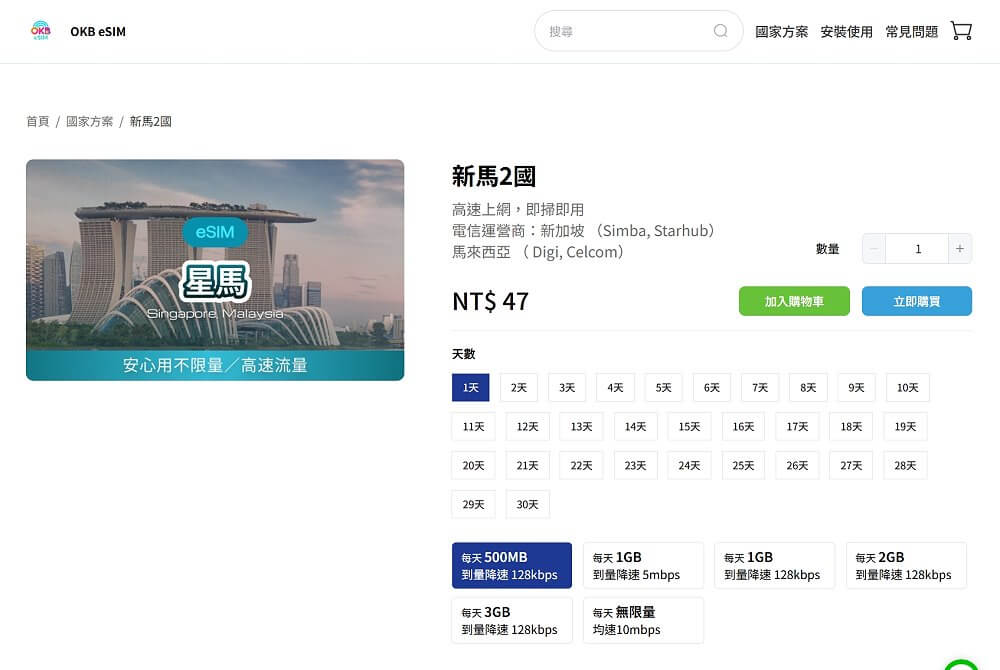1000x670 pixels.
Task: Select the 8天 duration option
Action: (808, 388)
